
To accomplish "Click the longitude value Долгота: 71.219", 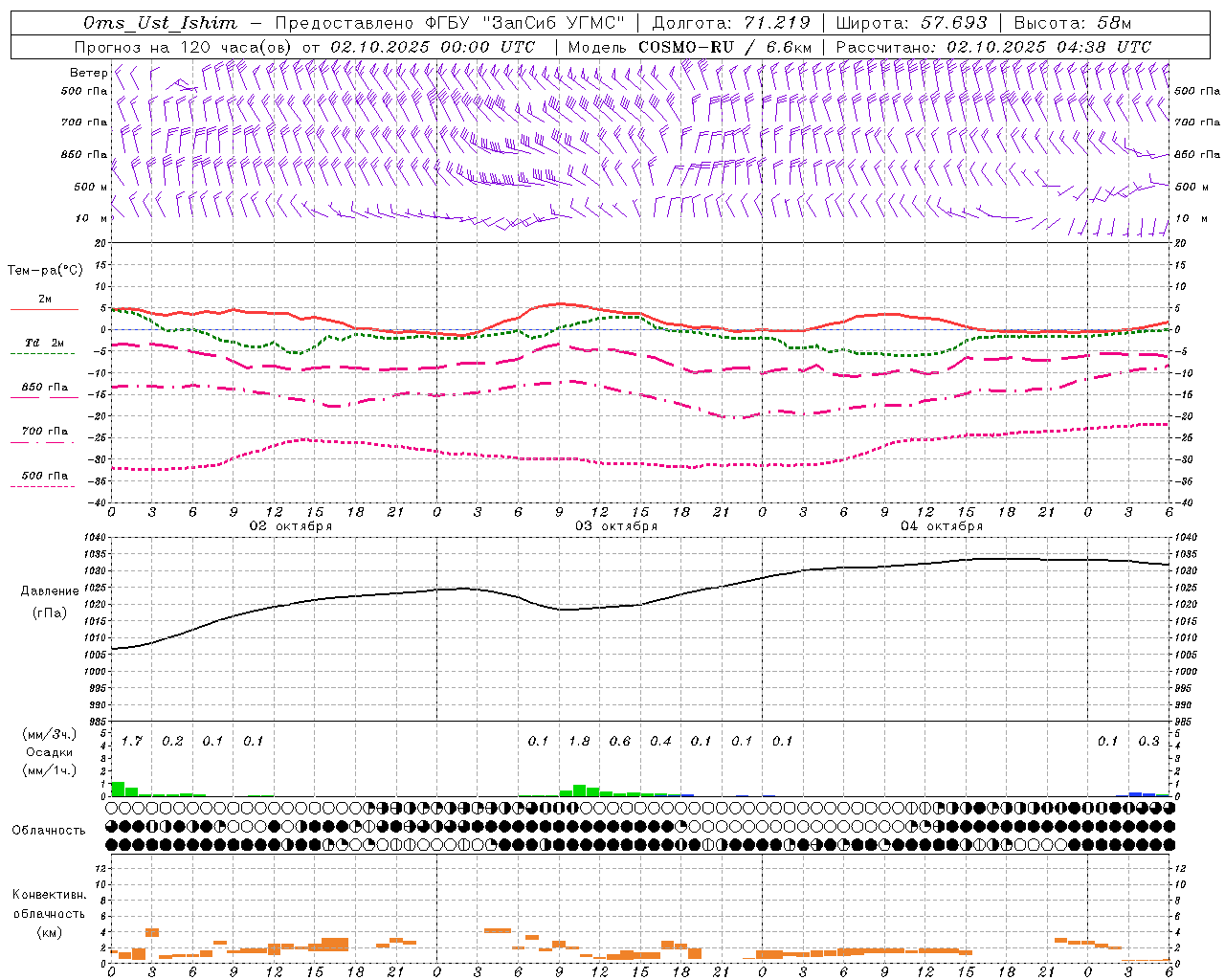I will pyautogui.click(x=731, y=23).
